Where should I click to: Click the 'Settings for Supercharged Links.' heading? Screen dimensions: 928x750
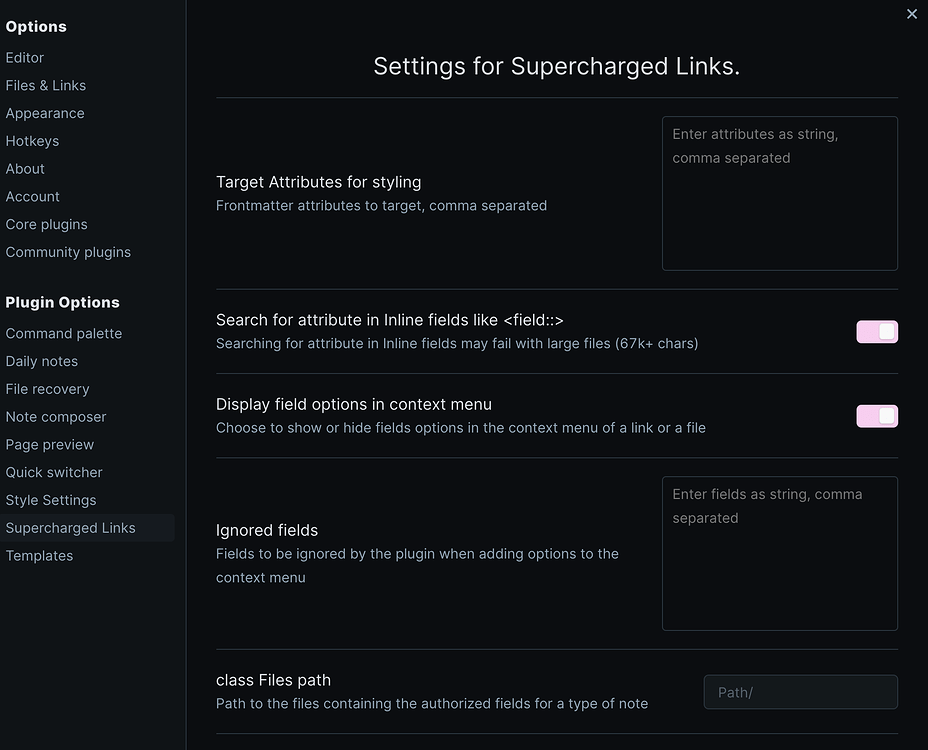point(556,66)
